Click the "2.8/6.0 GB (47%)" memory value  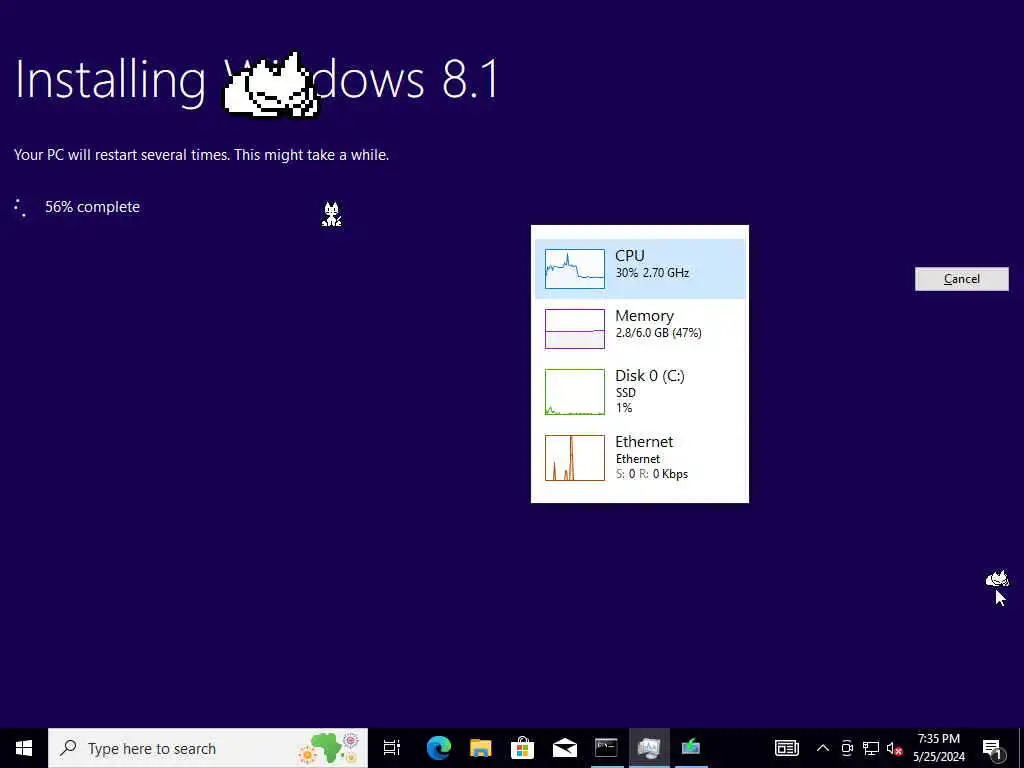pos(658,332)
